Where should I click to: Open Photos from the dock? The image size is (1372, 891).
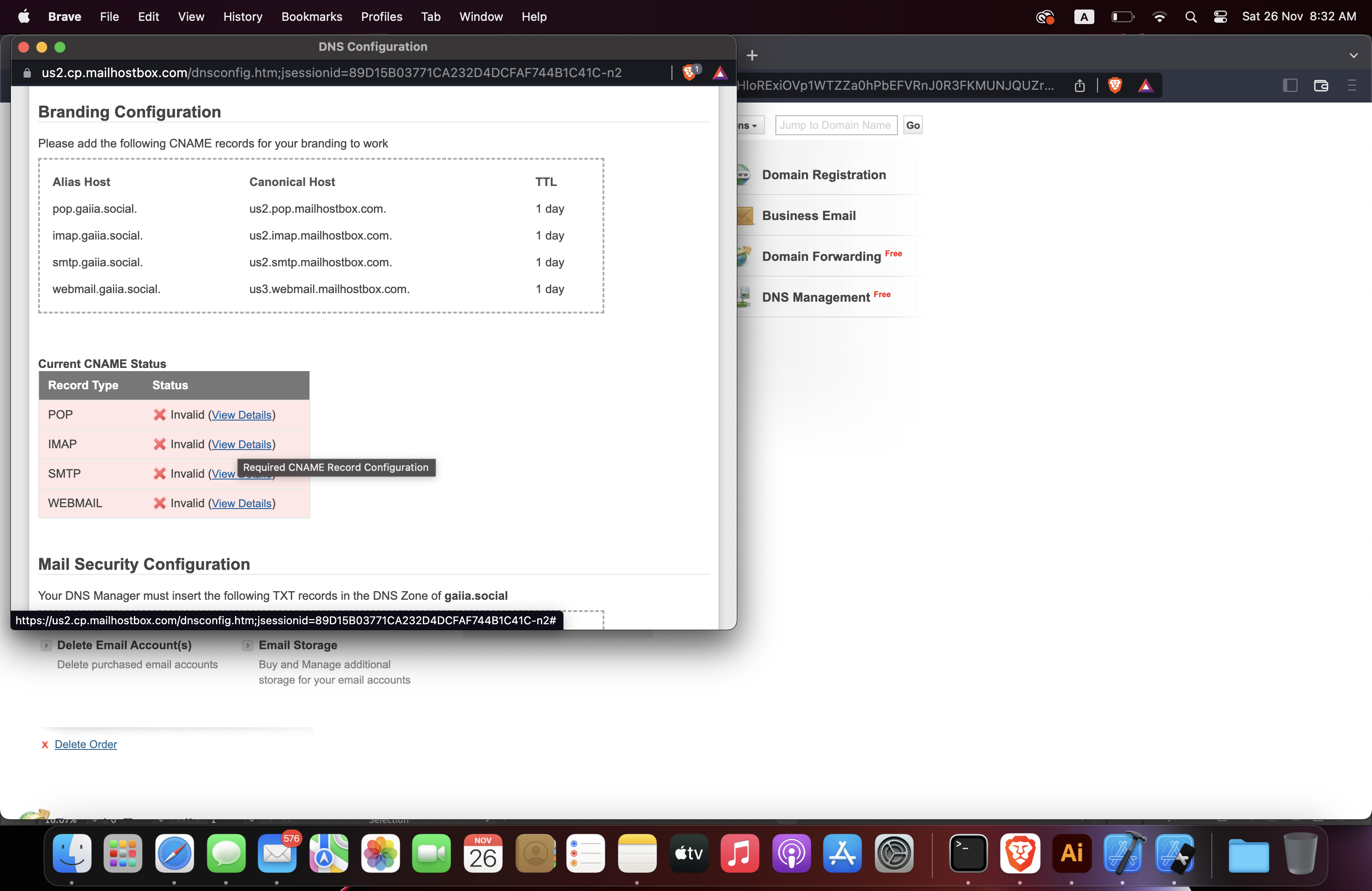pos(381,853)
